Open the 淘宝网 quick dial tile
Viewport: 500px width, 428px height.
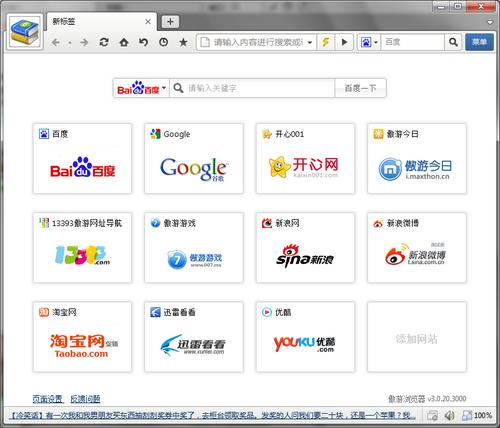(x=82, y=337)
